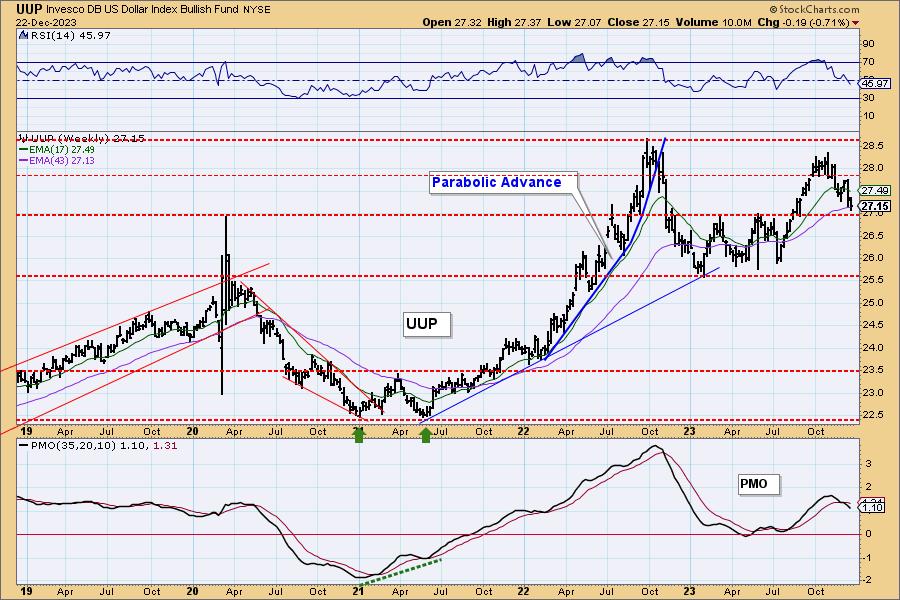Click the Open 27.32 value
Viewport: 900px width, 600px height.
point(452,22)
